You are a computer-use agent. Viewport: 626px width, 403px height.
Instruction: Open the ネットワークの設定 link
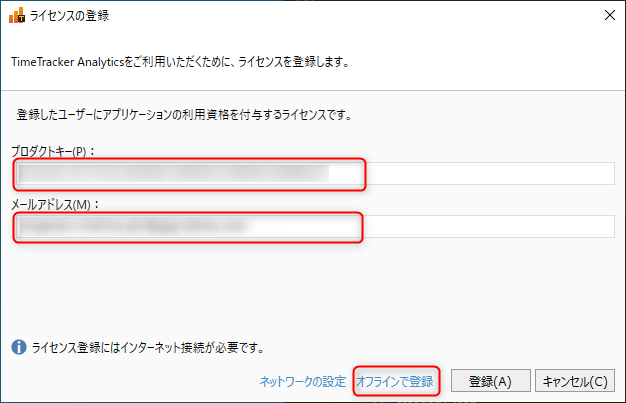pyautogui.click(x=302, y=381)
